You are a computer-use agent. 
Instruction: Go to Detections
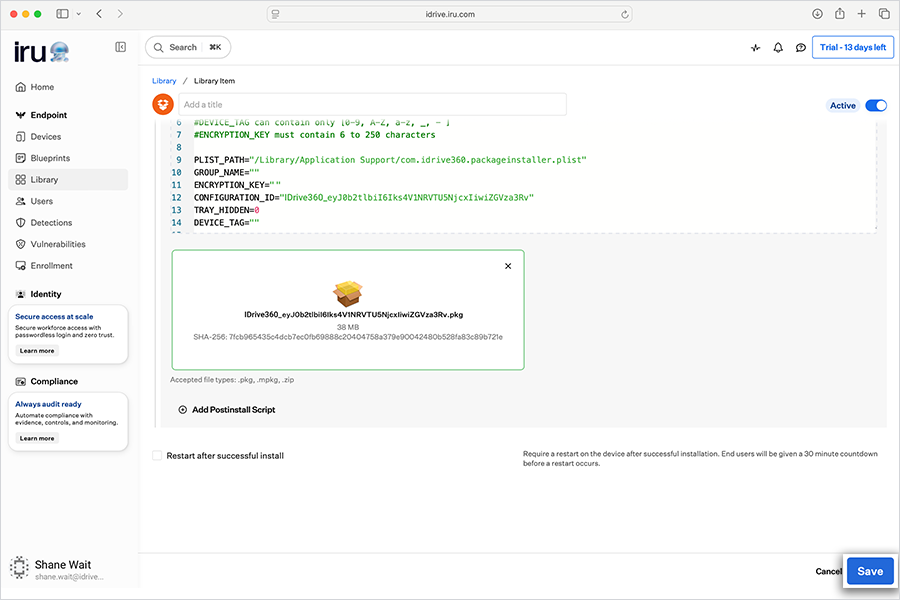click(x=51, y=223)
